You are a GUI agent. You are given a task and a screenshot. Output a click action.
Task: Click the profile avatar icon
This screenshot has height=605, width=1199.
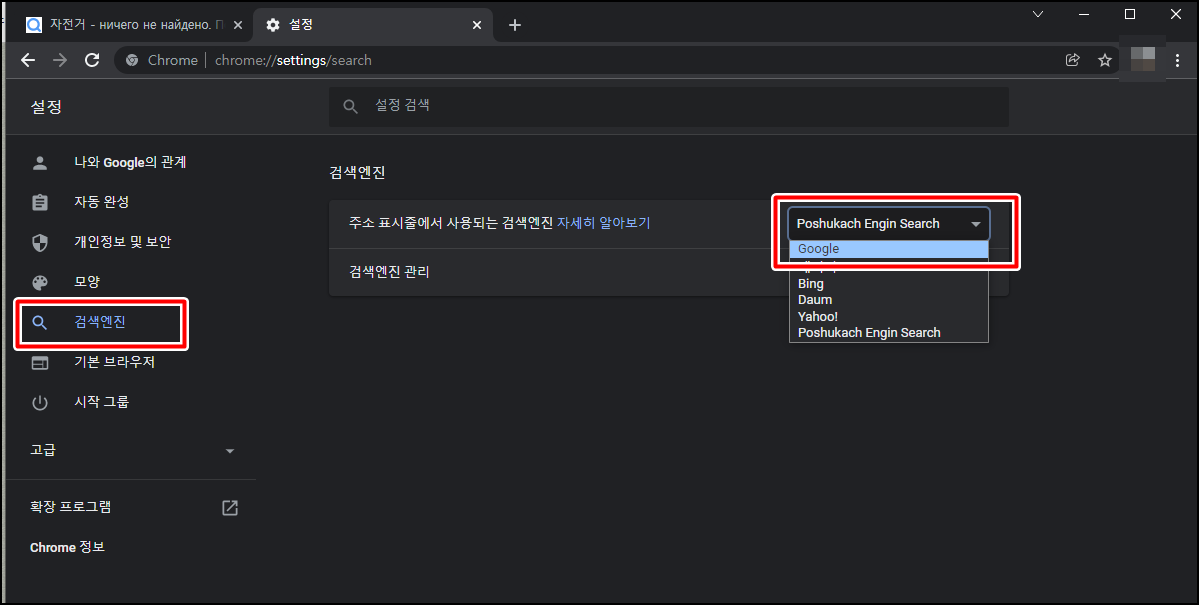1142,59
